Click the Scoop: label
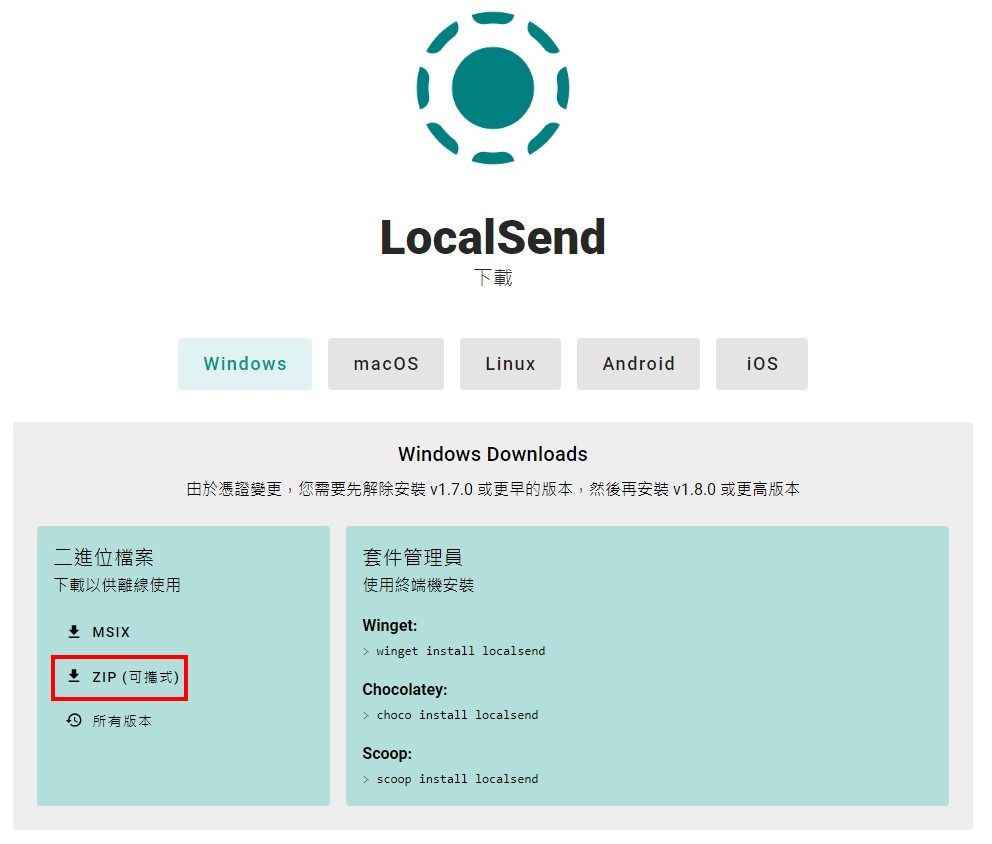Screen dimensions: 992x844 click(387, 754)
